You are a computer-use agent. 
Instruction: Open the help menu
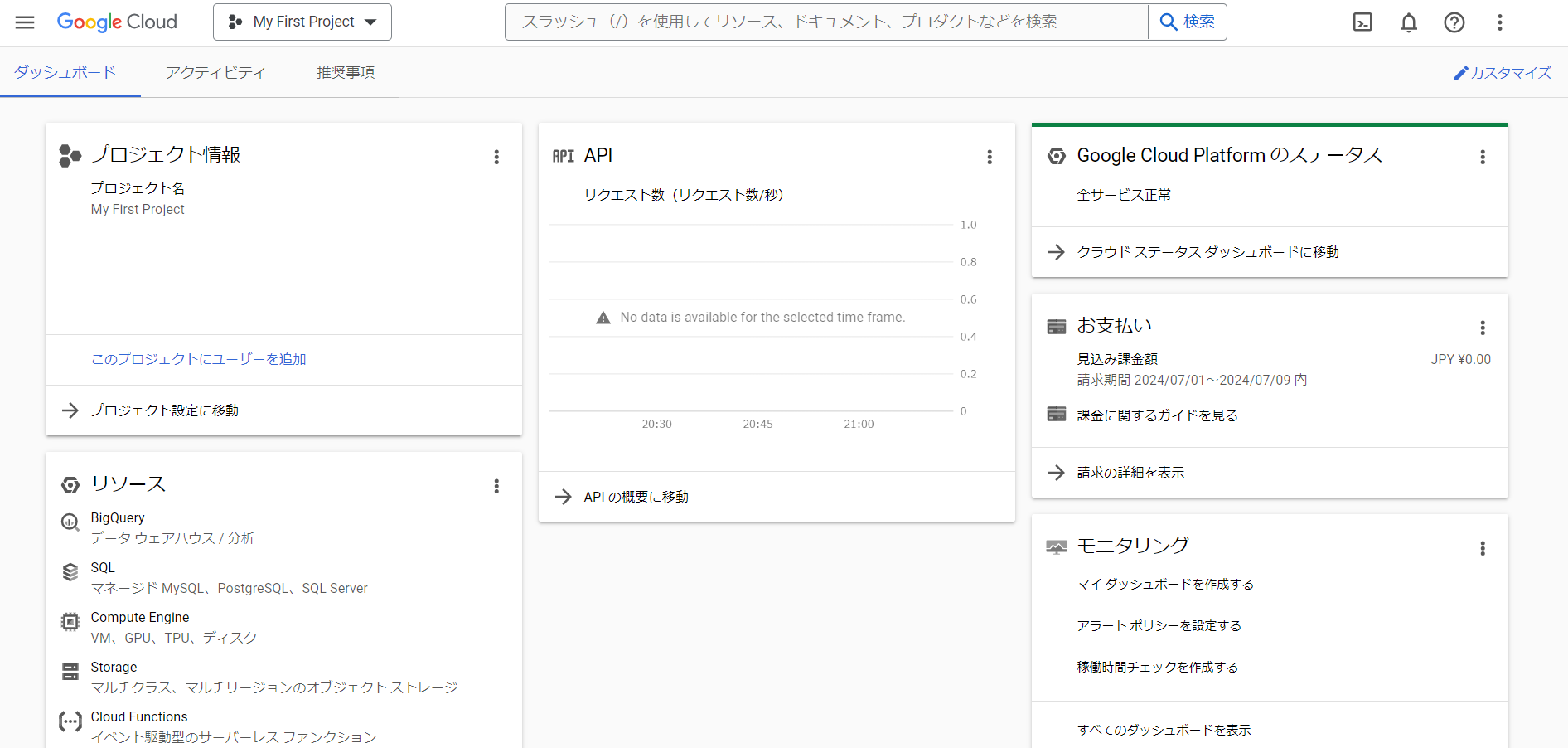coord(1454,22)
